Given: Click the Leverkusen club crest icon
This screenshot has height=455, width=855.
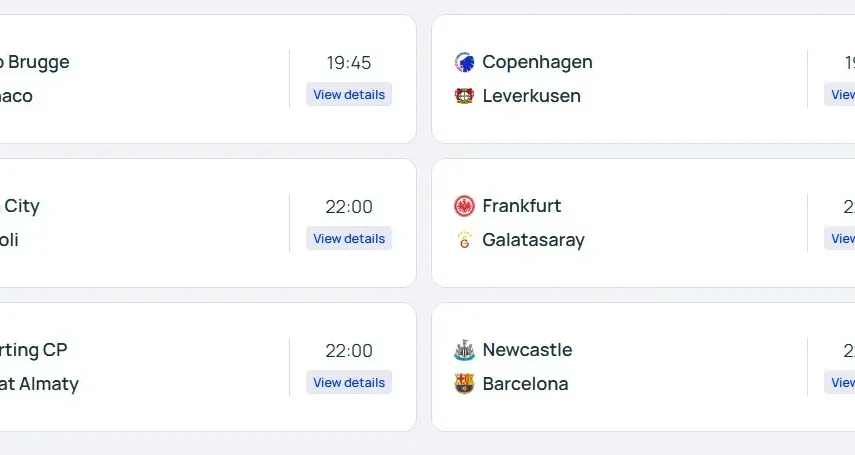Looking at the screenshot, I should (464, 96).
